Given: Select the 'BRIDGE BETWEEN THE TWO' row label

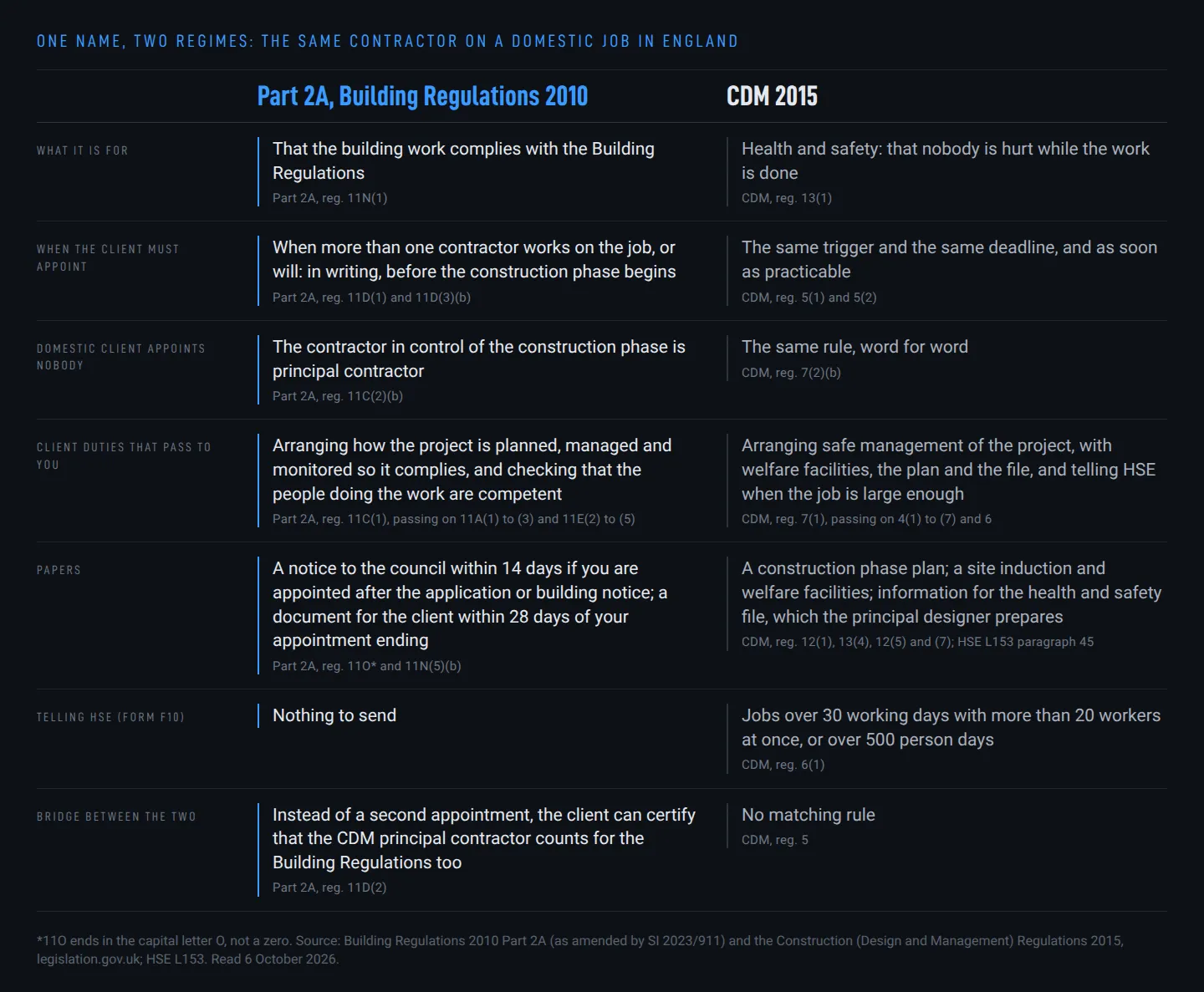Looking at the screenshot, I should click(x=116, y=816).
